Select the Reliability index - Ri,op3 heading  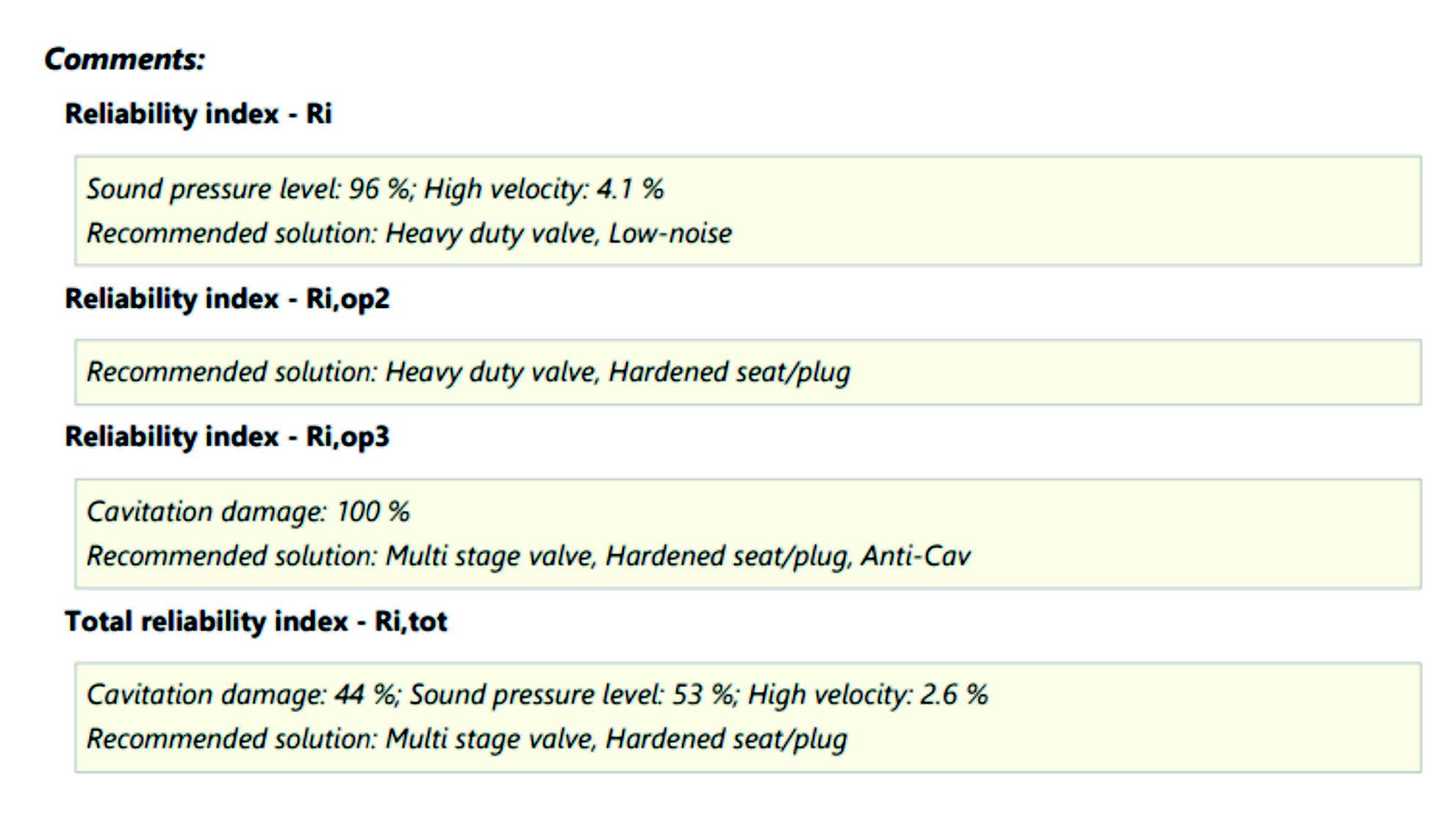[x=227, y=437]
